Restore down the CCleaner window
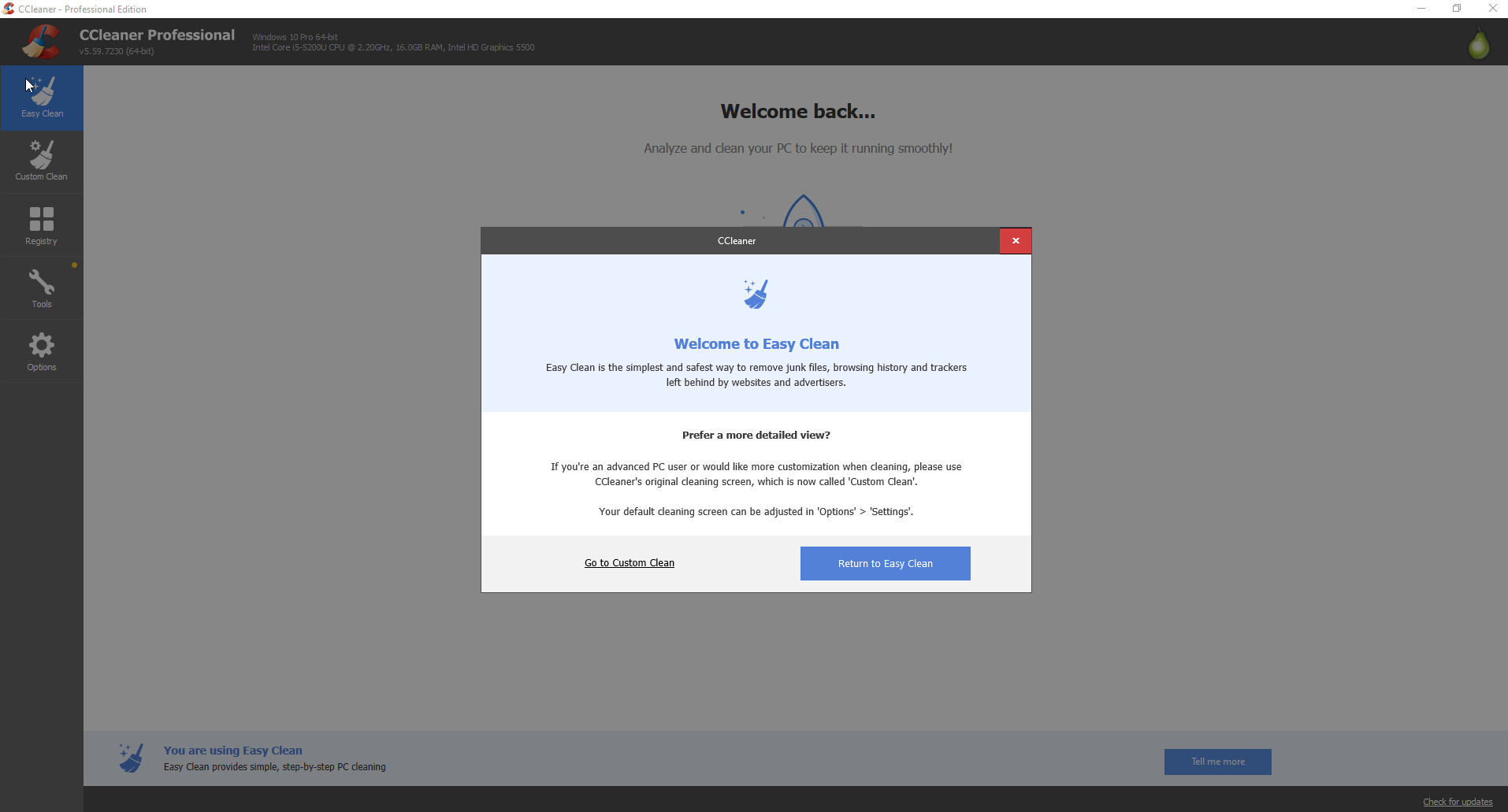 1457,9
